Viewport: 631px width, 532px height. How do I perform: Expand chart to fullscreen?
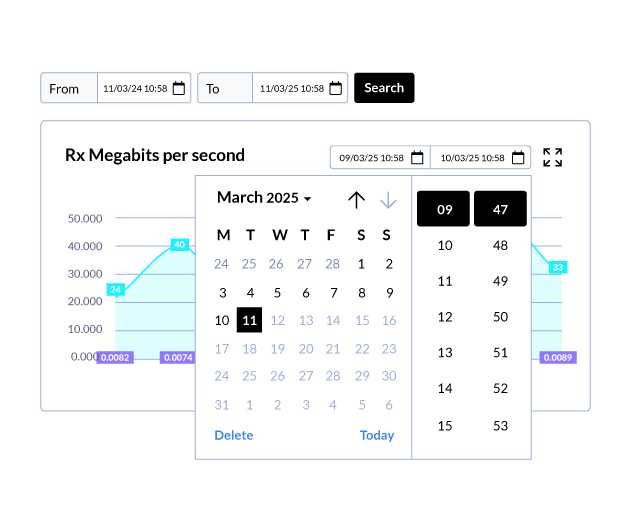pyautogui.click(x=553, y=157)
